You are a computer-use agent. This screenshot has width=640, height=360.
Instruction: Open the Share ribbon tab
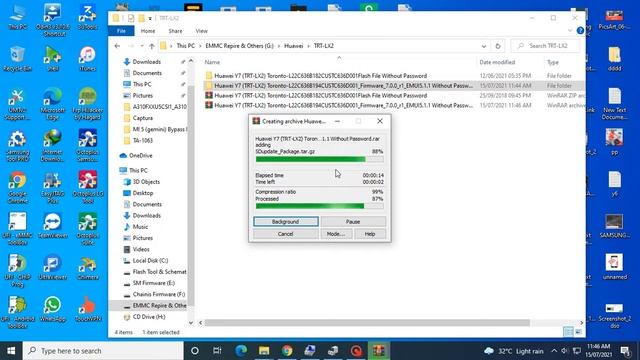point(176,31)
